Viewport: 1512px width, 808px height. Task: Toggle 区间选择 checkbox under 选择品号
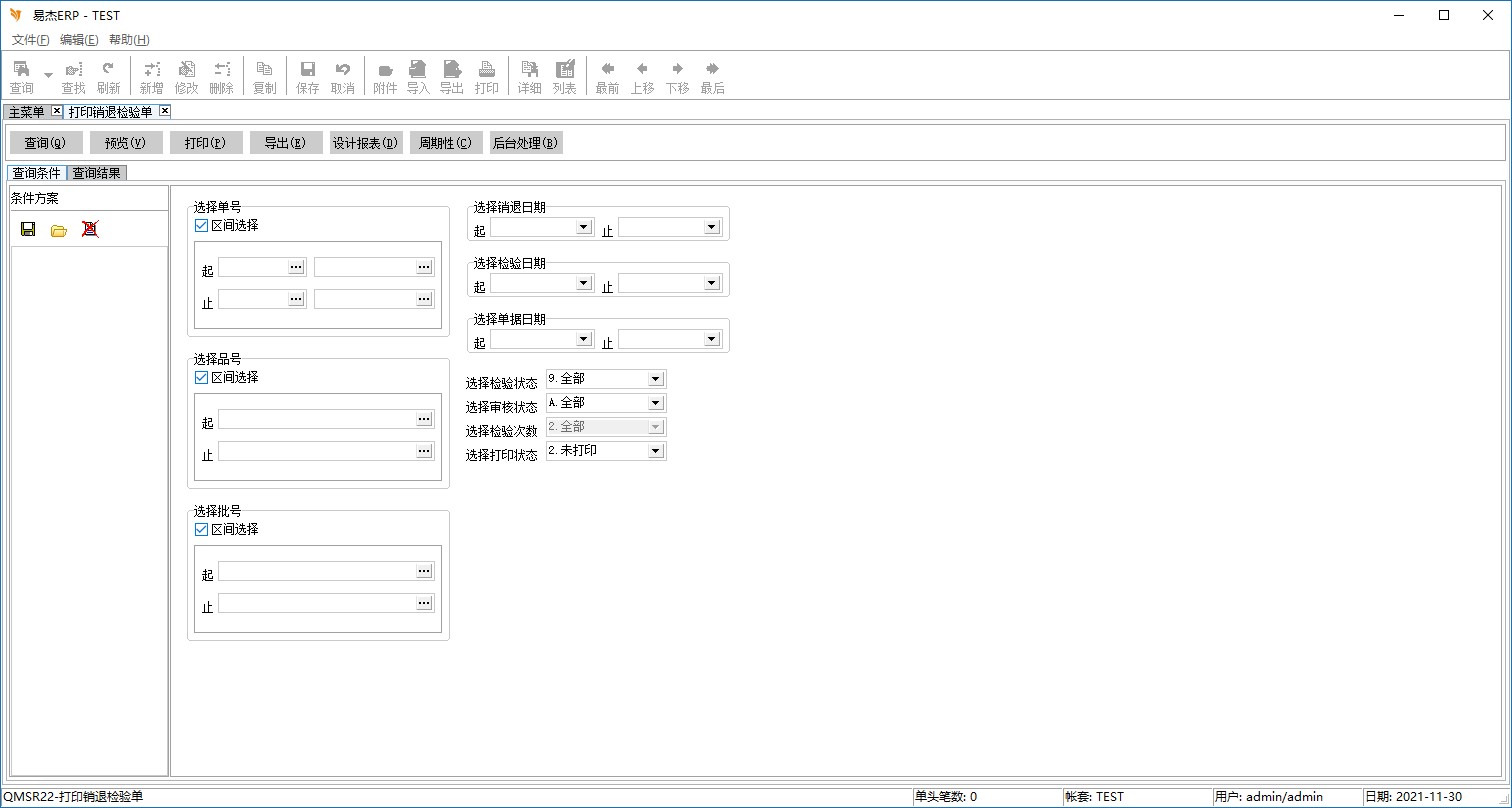click(202, 378)
